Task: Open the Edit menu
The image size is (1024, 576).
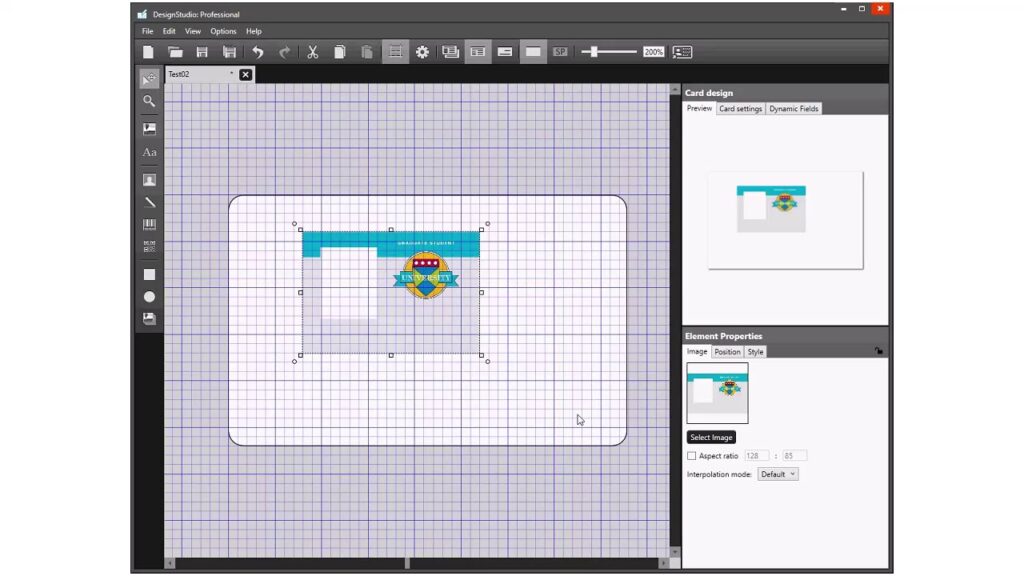Action: click(169, 31)
